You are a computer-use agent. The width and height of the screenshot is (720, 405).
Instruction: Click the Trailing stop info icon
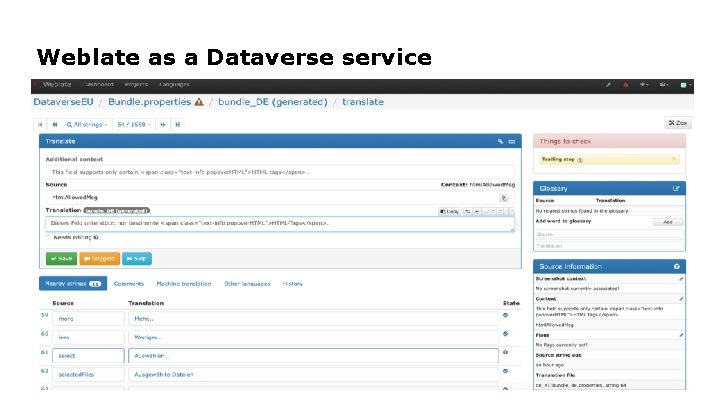(580, 160)
